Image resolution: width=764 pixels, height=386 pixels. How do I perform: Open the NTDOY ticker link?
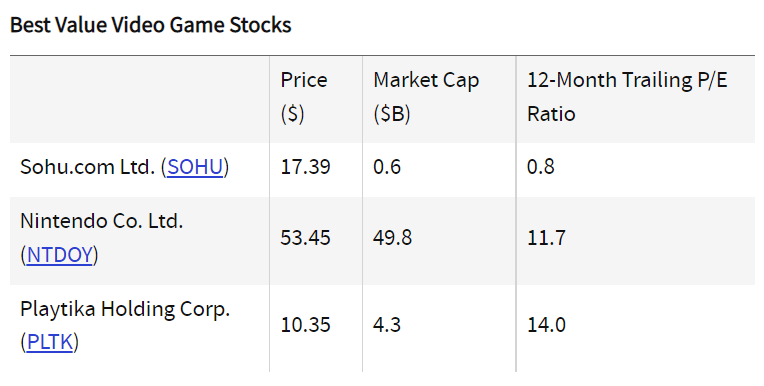pos(59,255)
